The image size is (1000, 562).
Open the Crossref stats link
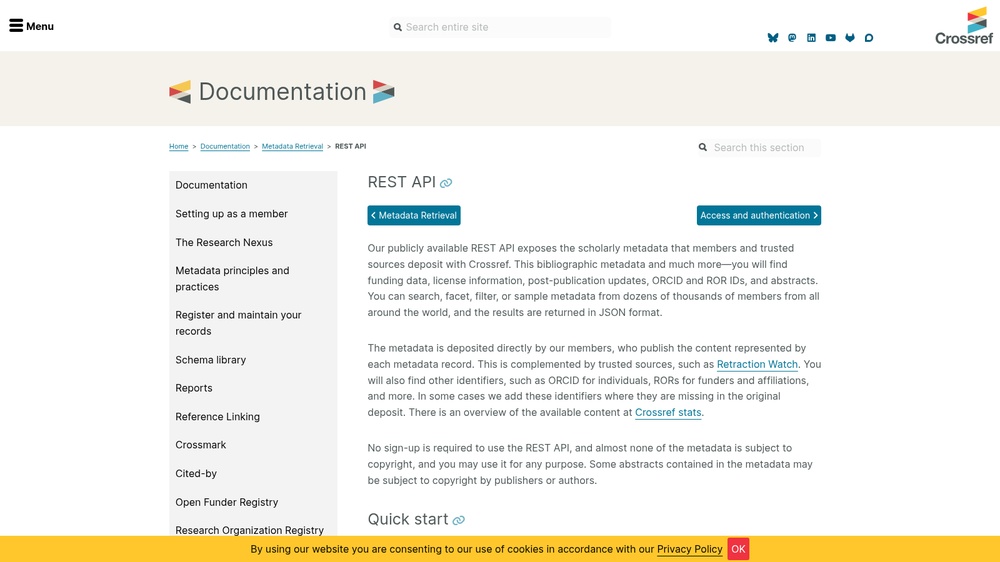coord(668,413)
